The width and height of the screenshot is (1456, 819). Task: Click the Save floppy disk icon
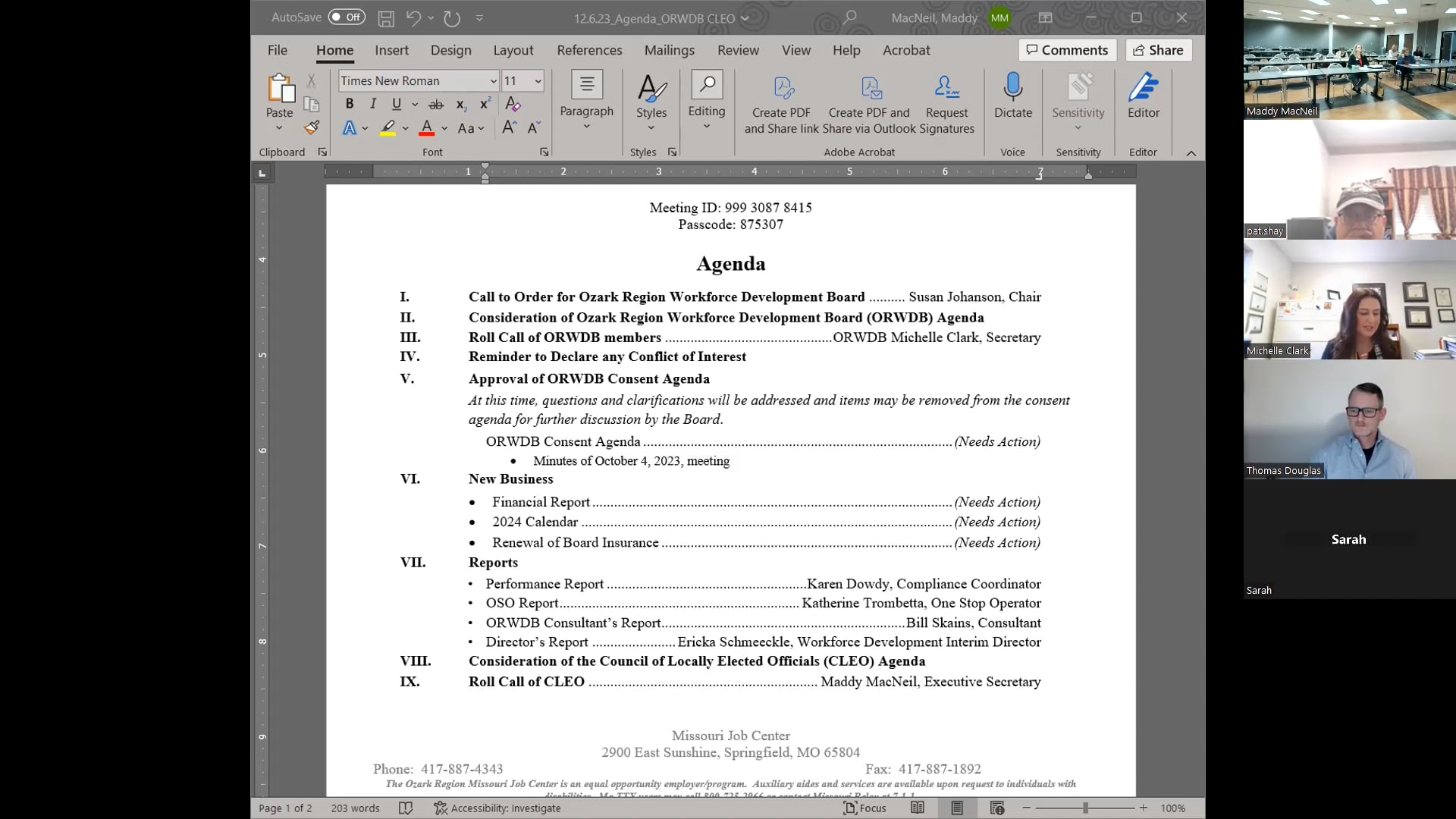386,18
